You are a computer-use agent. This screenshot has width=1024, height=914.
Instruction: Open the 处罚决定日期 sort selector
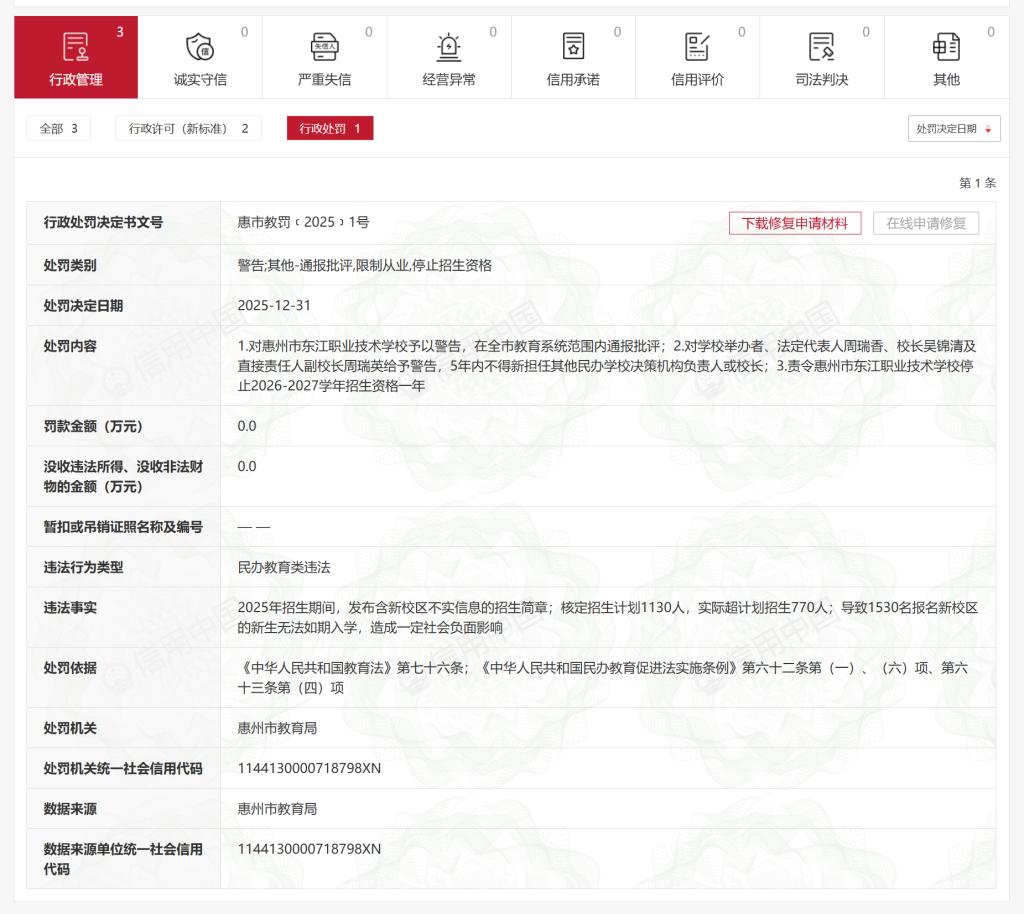(952, 128)
